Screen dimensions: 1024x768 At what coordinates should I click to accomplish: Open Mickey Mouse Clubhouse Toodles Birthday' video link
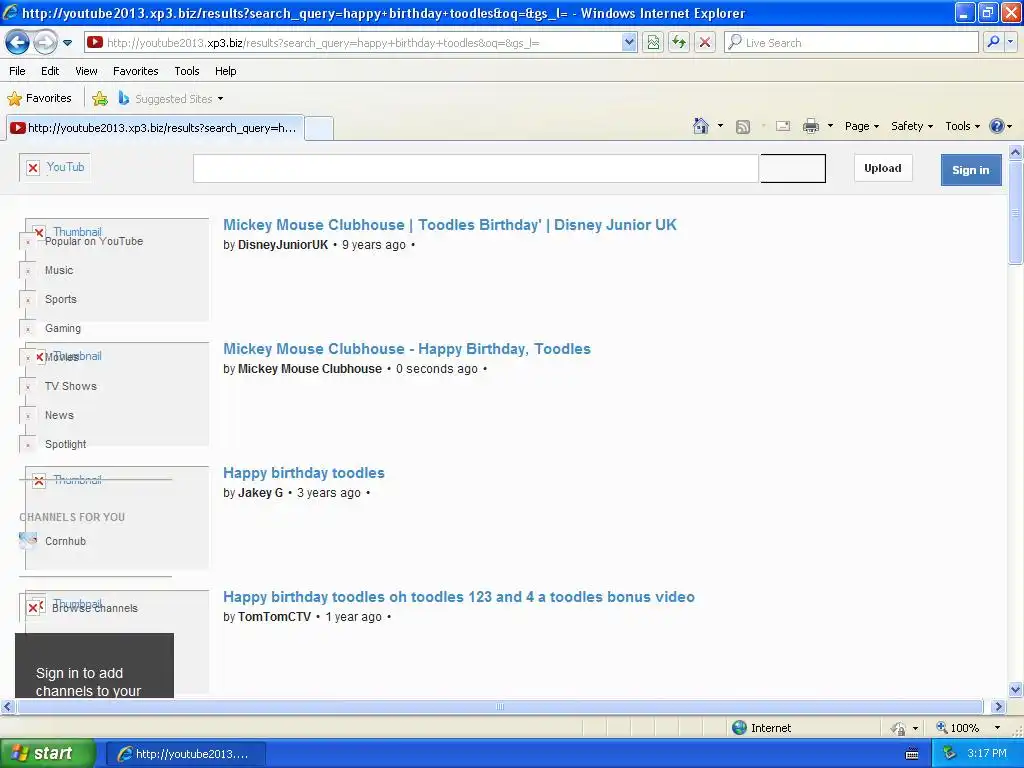(449, 225)
